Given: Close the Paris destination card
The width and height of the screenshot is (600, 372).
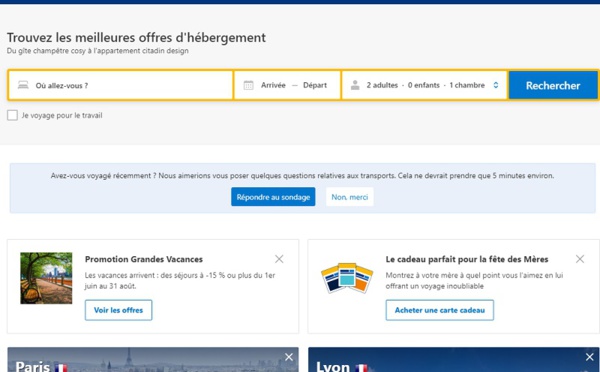Looking at the screenshot, I should 289,357.
